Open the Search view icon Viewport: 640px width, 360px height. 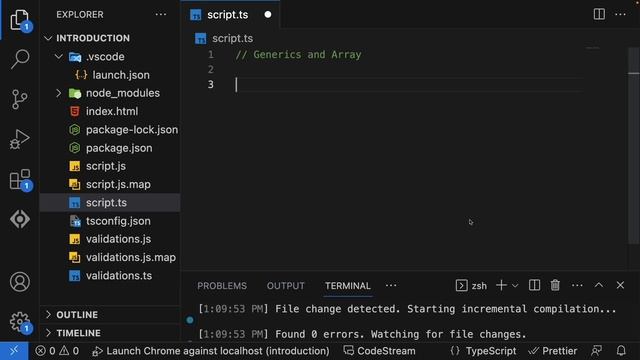(x=20, y=59)
